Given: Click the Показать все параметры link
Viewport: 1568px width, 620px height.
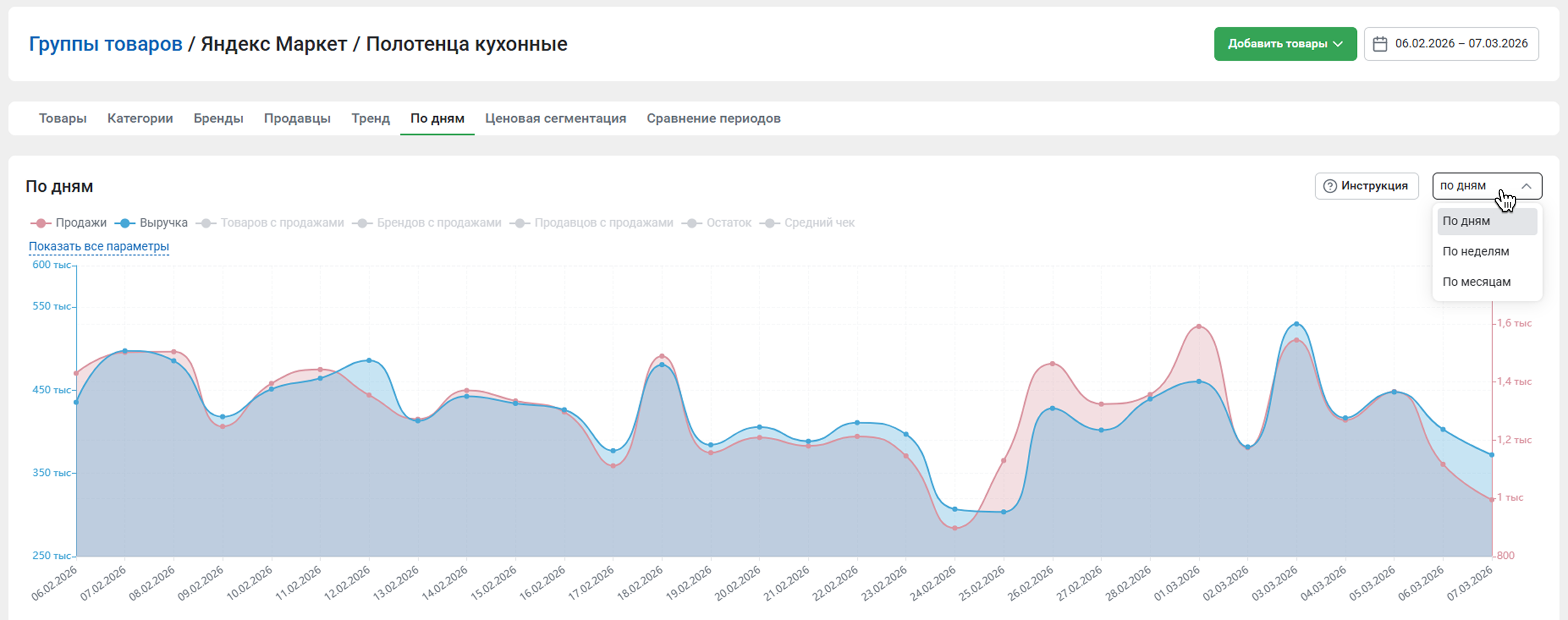Looking at the screenshot, I should (99, 247).
